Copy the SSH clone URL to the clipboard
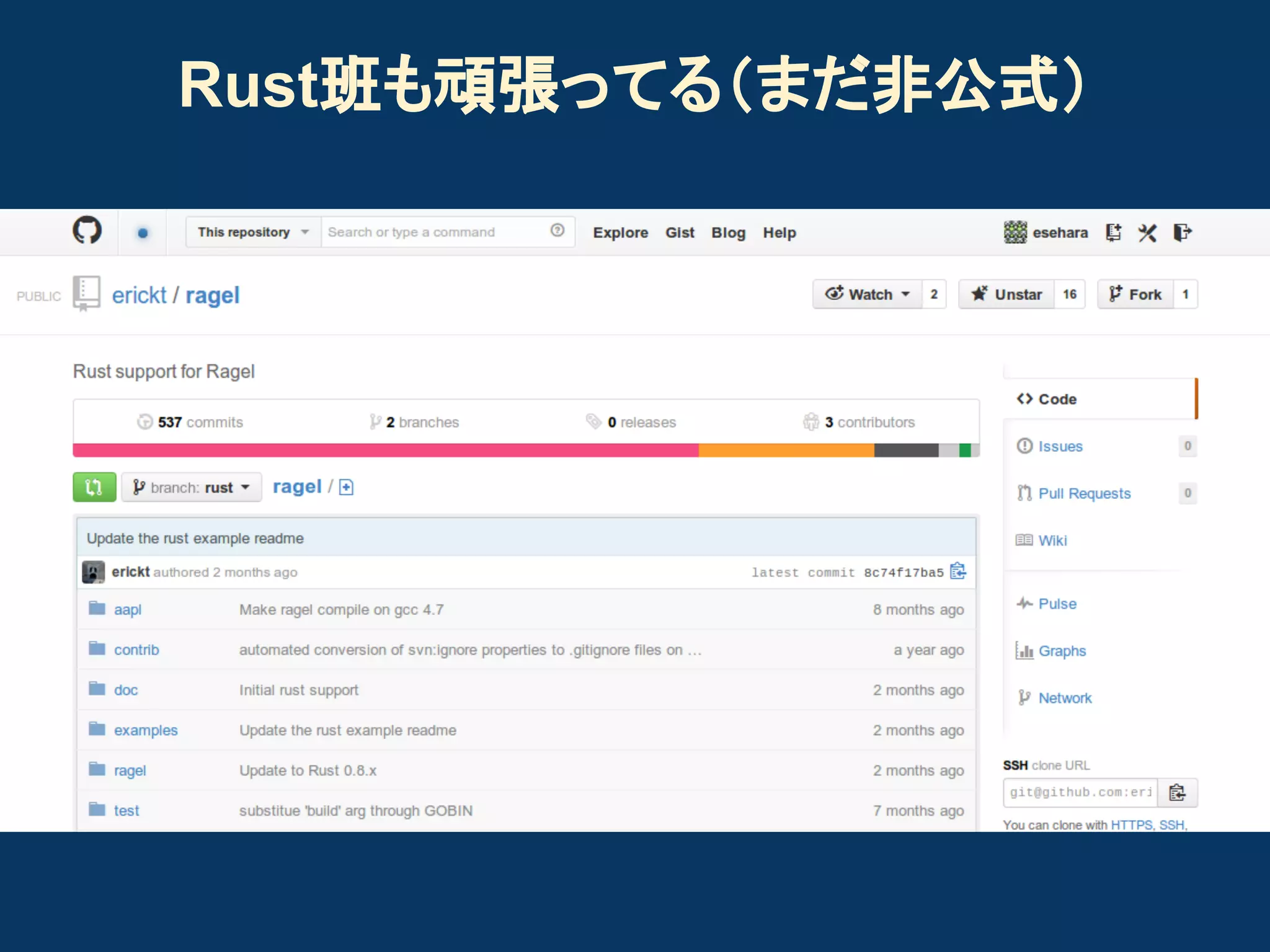This screenshot has width=1270, height=952. (x=1177, y=793)
